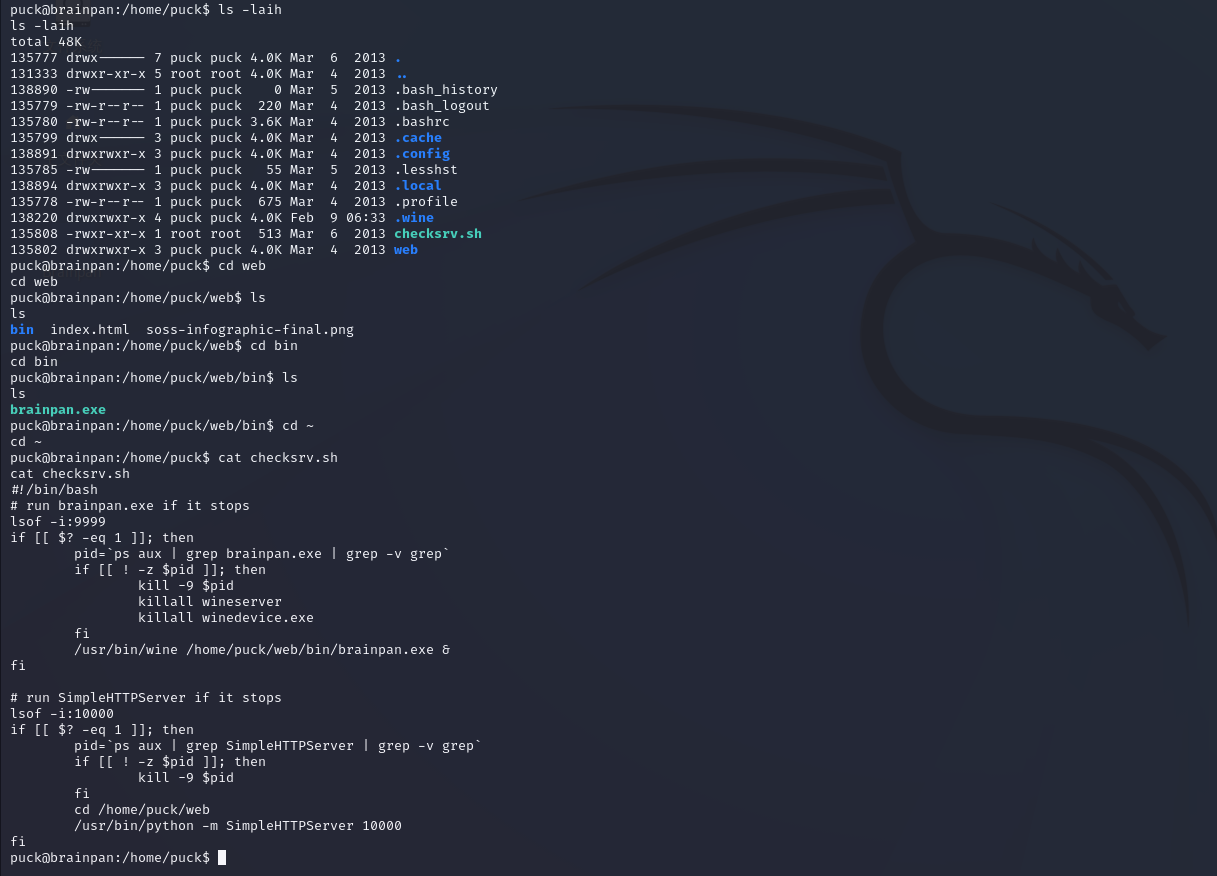
Task: Click the green checksrv.sh filename in the listing
Action: [438, 234]
